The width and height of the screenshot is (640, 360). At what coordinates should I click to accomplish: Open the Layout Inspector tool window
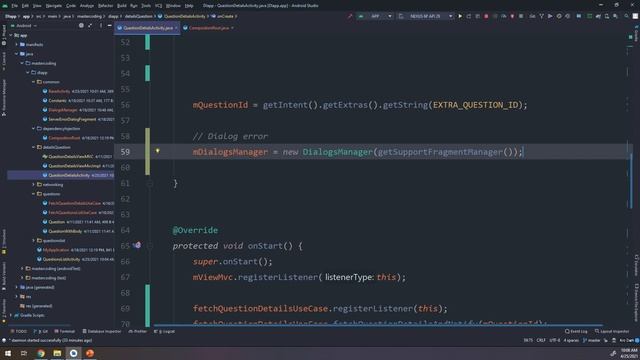(x=612, y=331)
